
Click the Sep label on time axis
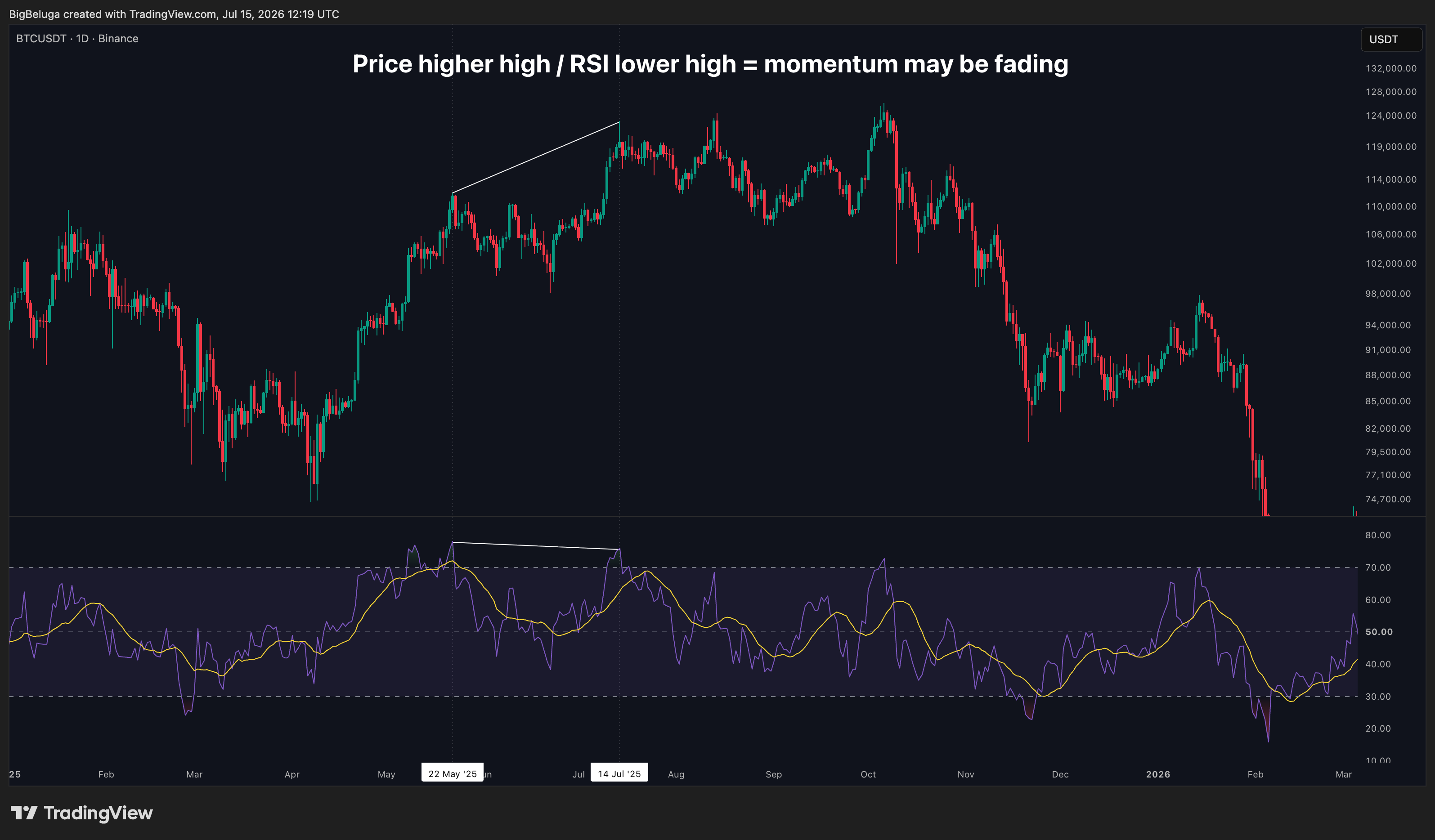[x=773, y=774]
